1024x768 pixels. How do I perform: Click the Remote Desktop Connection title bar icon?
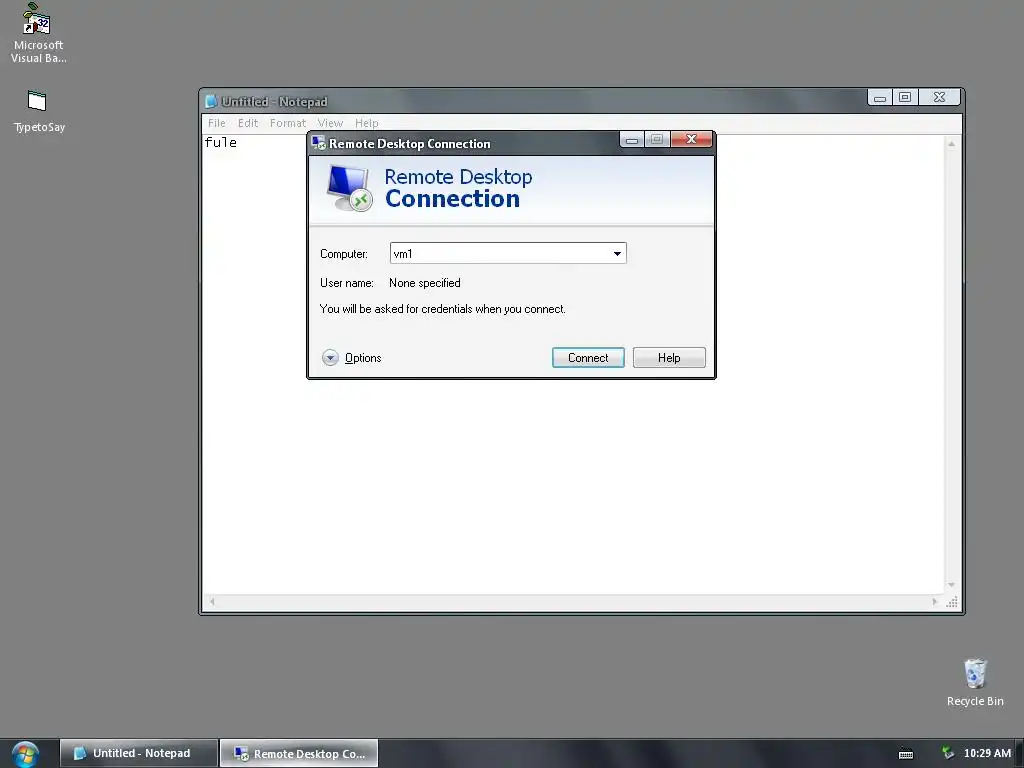tap(318, 143)
